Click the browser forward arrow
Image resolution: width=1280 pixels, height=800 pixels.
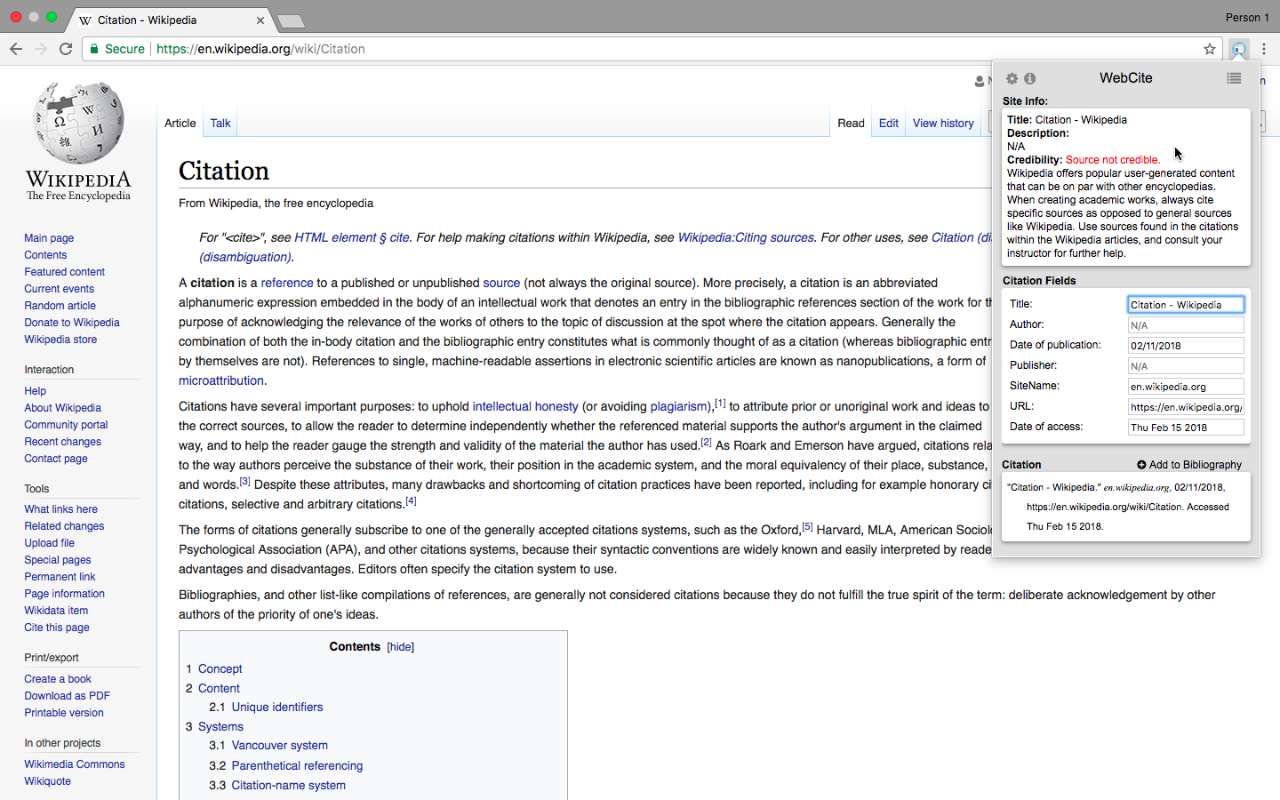(x=41, y=49)
